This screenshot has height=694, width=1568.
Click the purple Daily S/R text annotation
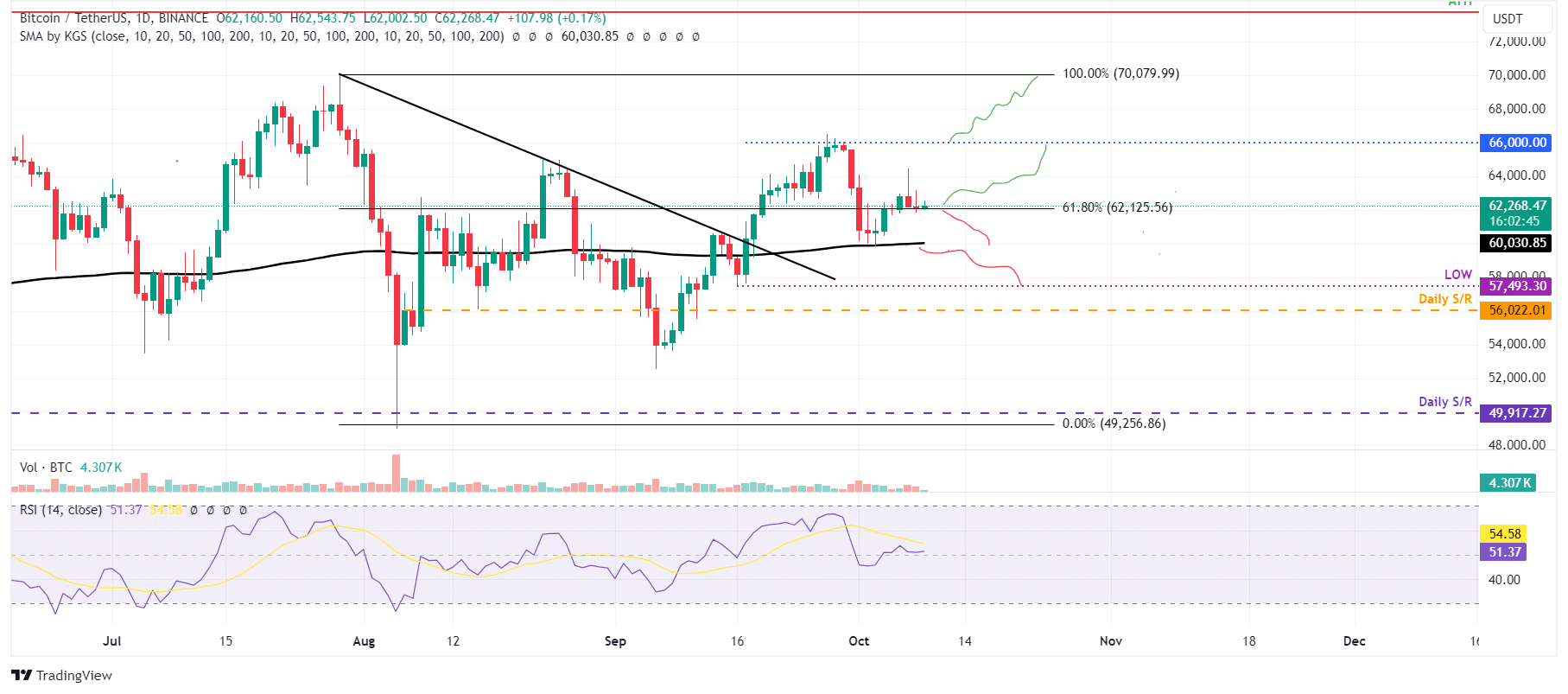tap(1445, 402)
